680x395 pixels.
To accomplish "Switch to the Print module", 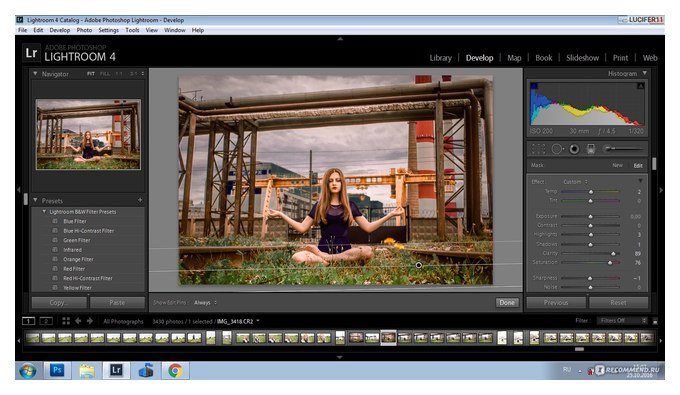I will coord(620,58).
